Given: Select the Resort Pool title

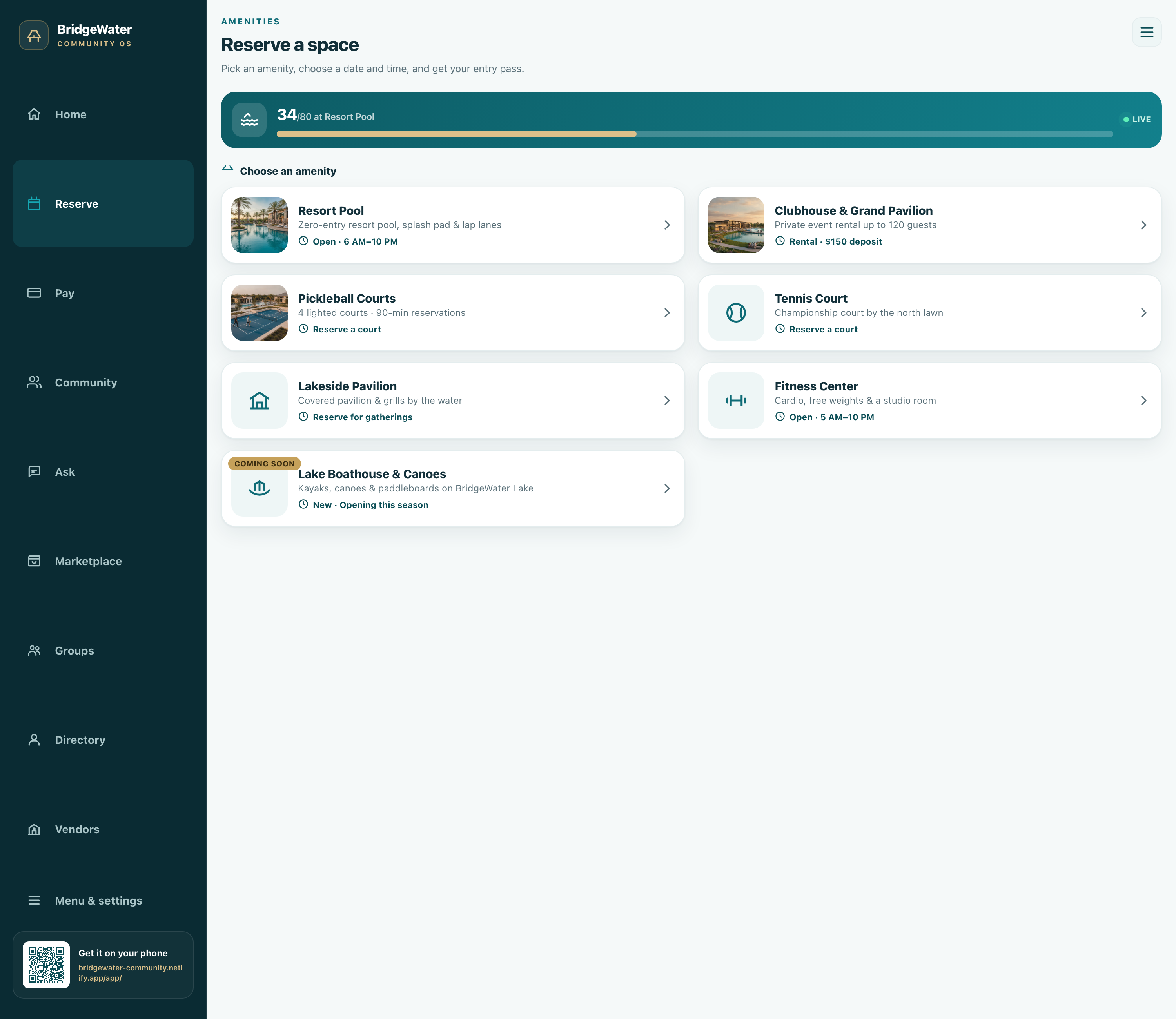Looking at the screenshot, I should (330, 210).
